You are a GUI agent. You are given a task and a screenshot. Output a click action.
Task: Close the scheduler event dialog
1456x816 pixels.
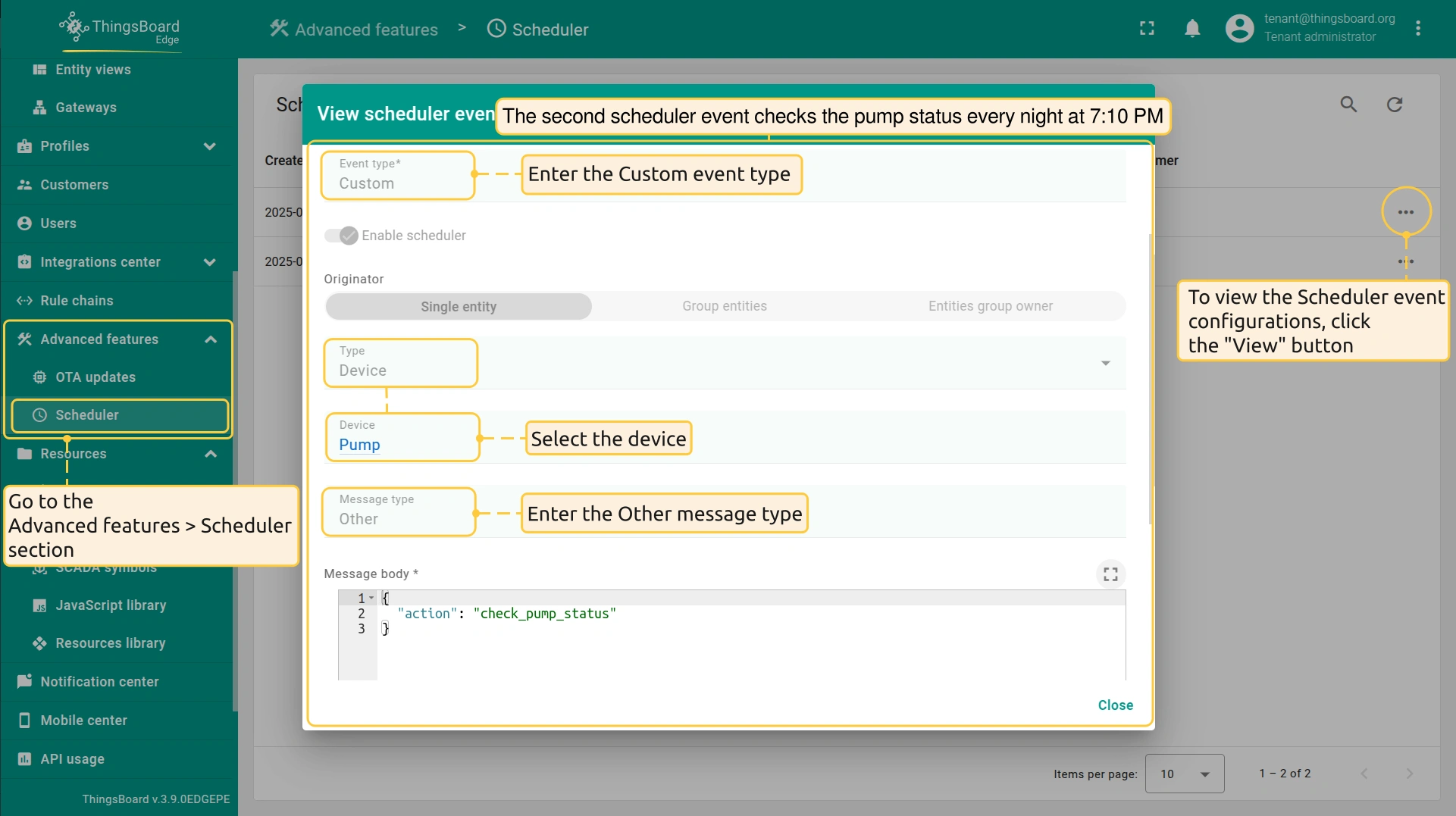(x=1115, y=705)
